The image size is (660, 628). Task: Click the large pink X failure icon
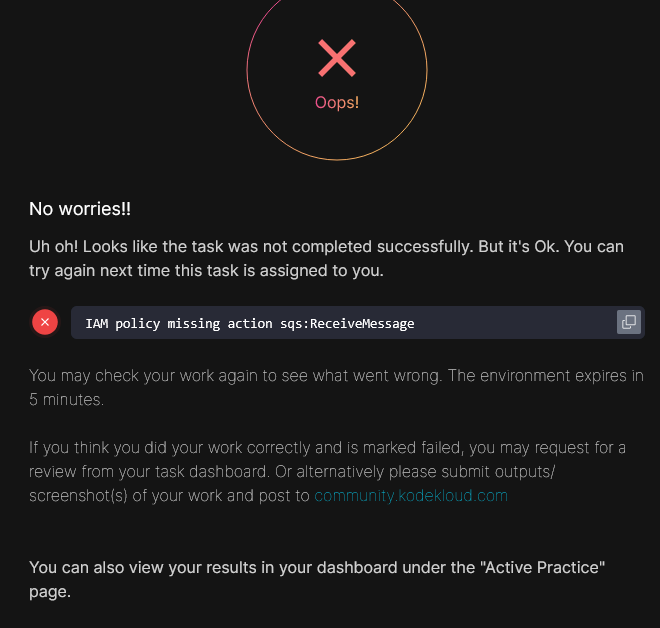pyautogui.click(x=337, y=58)
